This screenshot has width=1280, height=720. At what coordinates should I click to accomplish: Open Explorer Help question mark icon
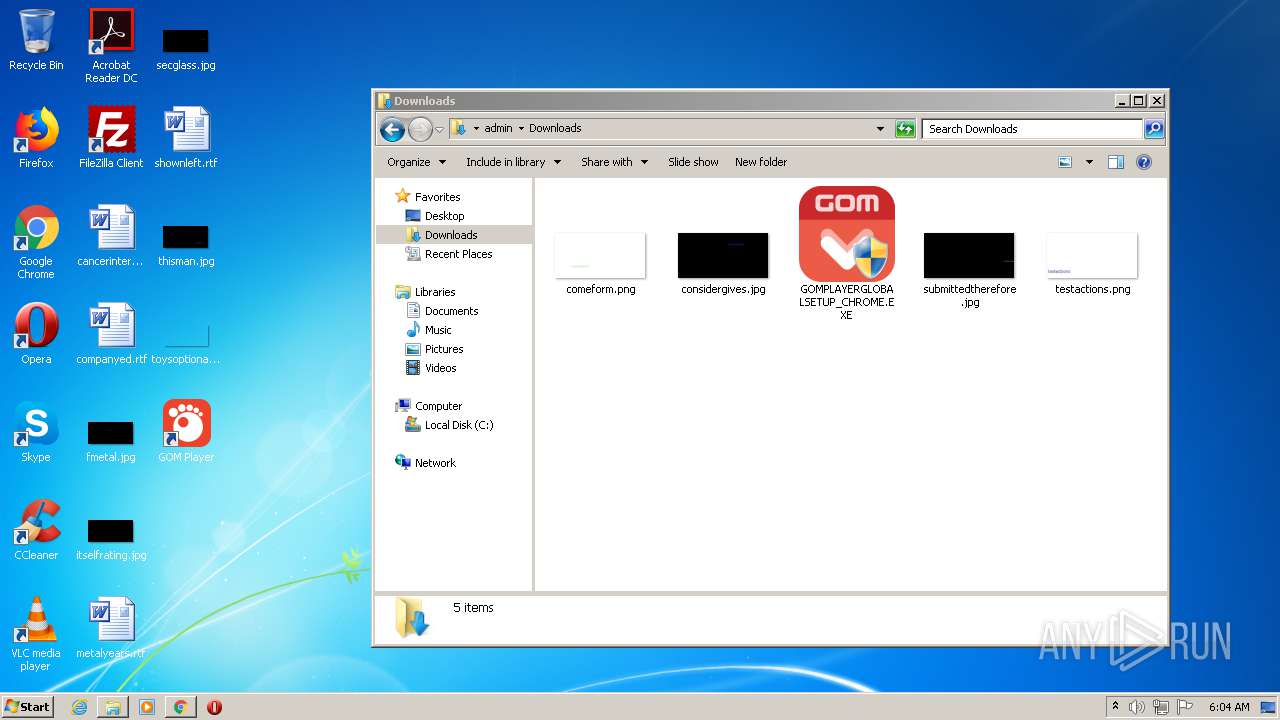1144,162
